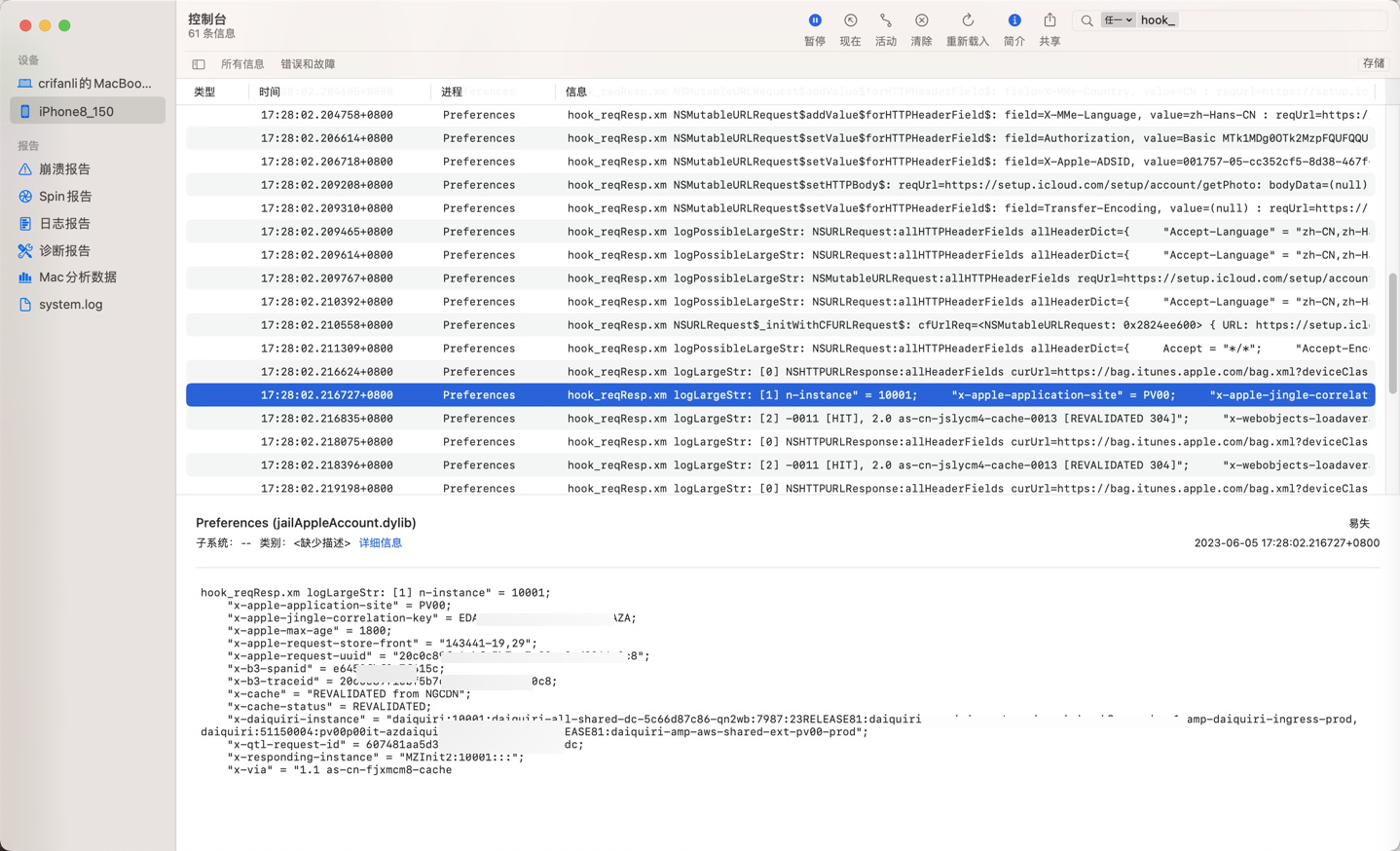The height and width of the screenshot is (851, 1400).
Task: Click the magnifier search icon
Action: pyautogui.click(x=1087, y=20)
